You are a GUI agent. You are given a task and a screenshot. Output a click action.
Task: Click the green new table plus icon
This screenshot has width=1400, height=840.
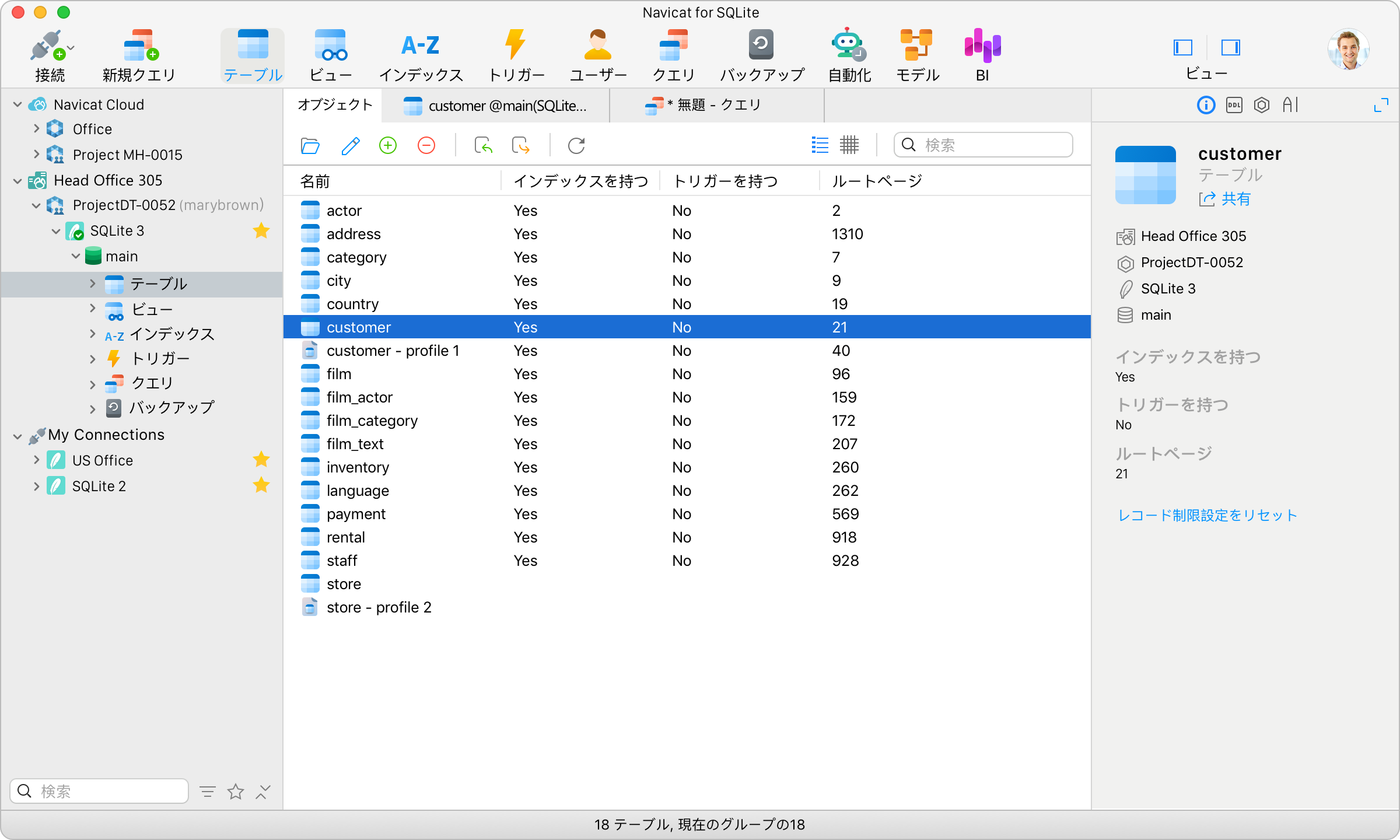tap(388, 145)
